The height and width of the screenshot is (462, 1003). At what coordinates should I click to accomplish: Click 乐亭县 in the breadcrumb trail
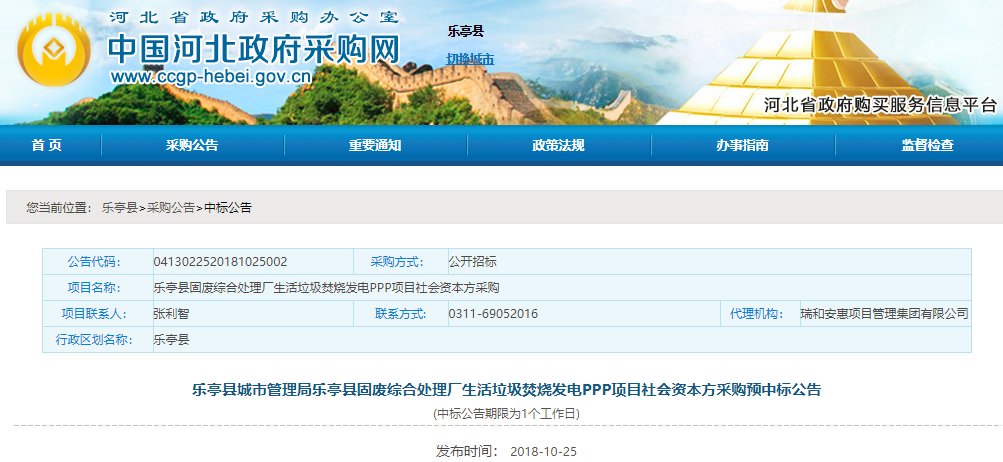[x=119, y=208]
